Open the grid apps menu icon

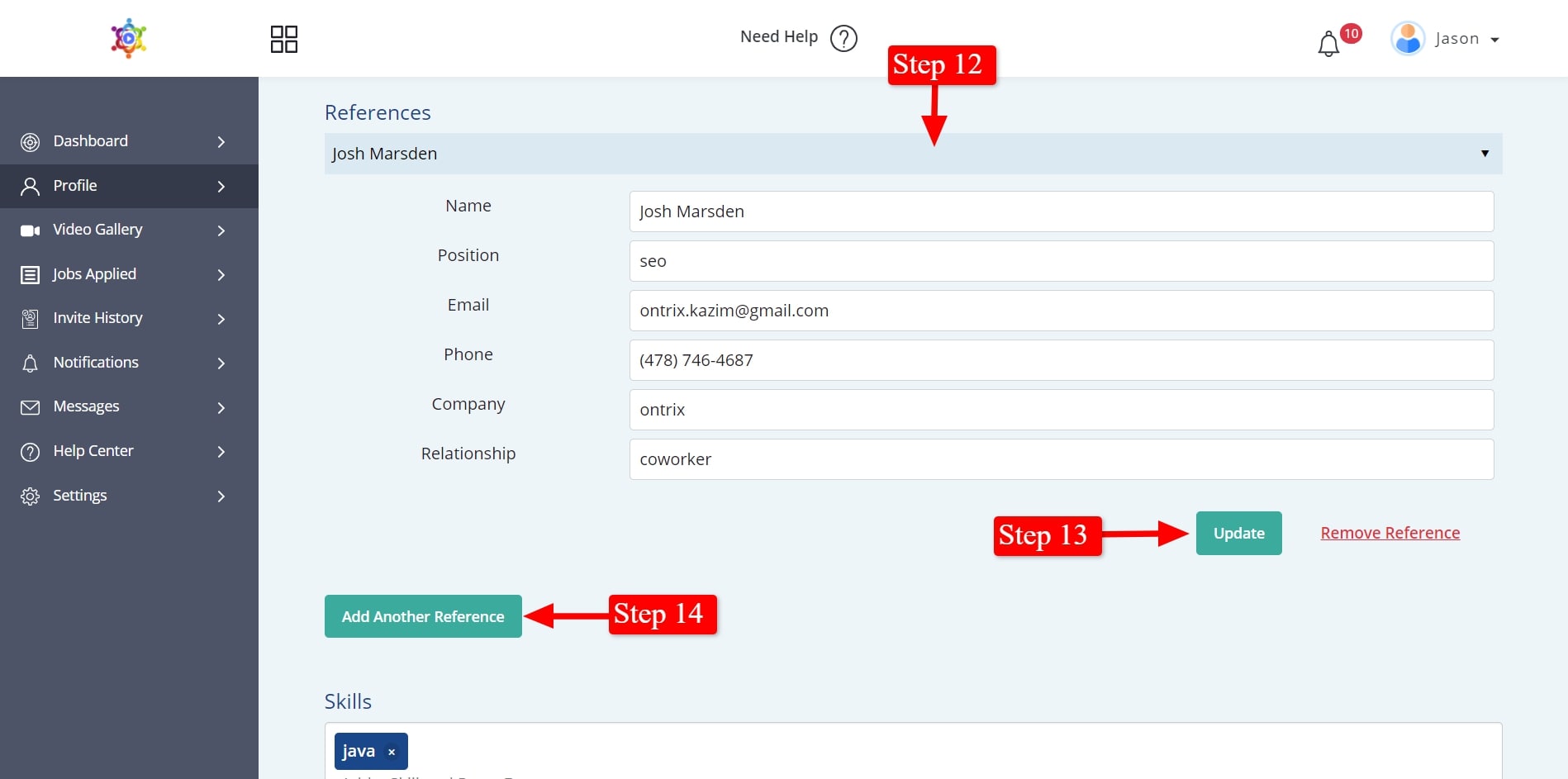point(283,39)
